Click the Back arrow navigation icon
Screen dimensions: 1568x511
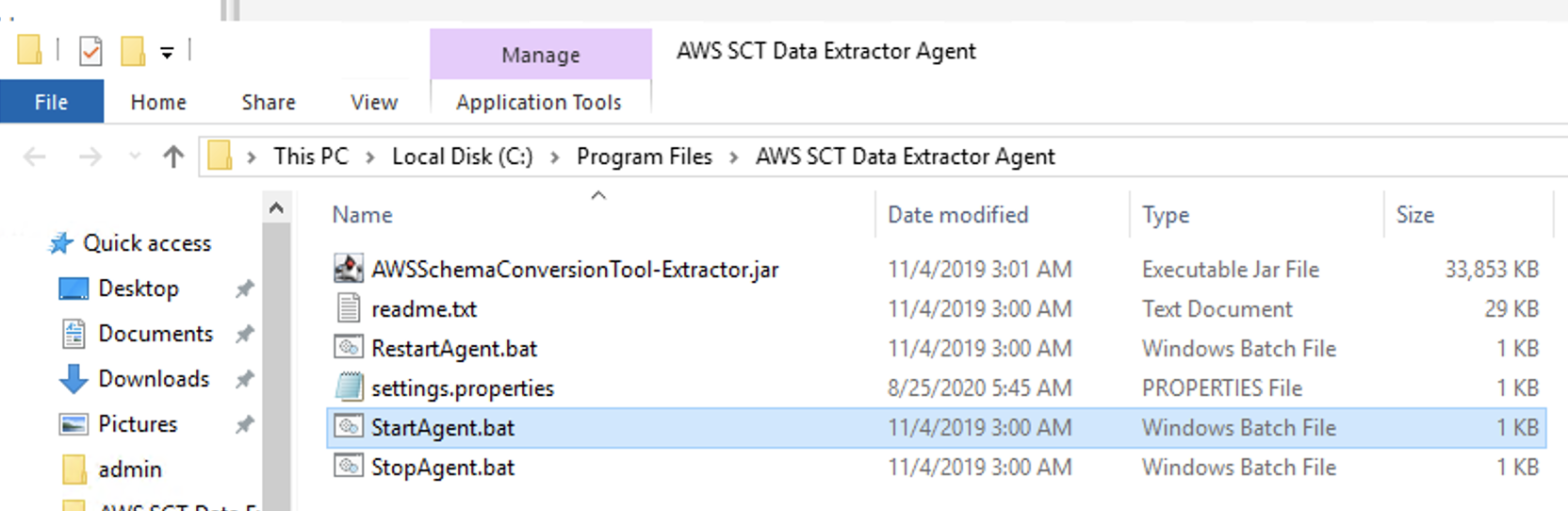[x=35, y=157]
